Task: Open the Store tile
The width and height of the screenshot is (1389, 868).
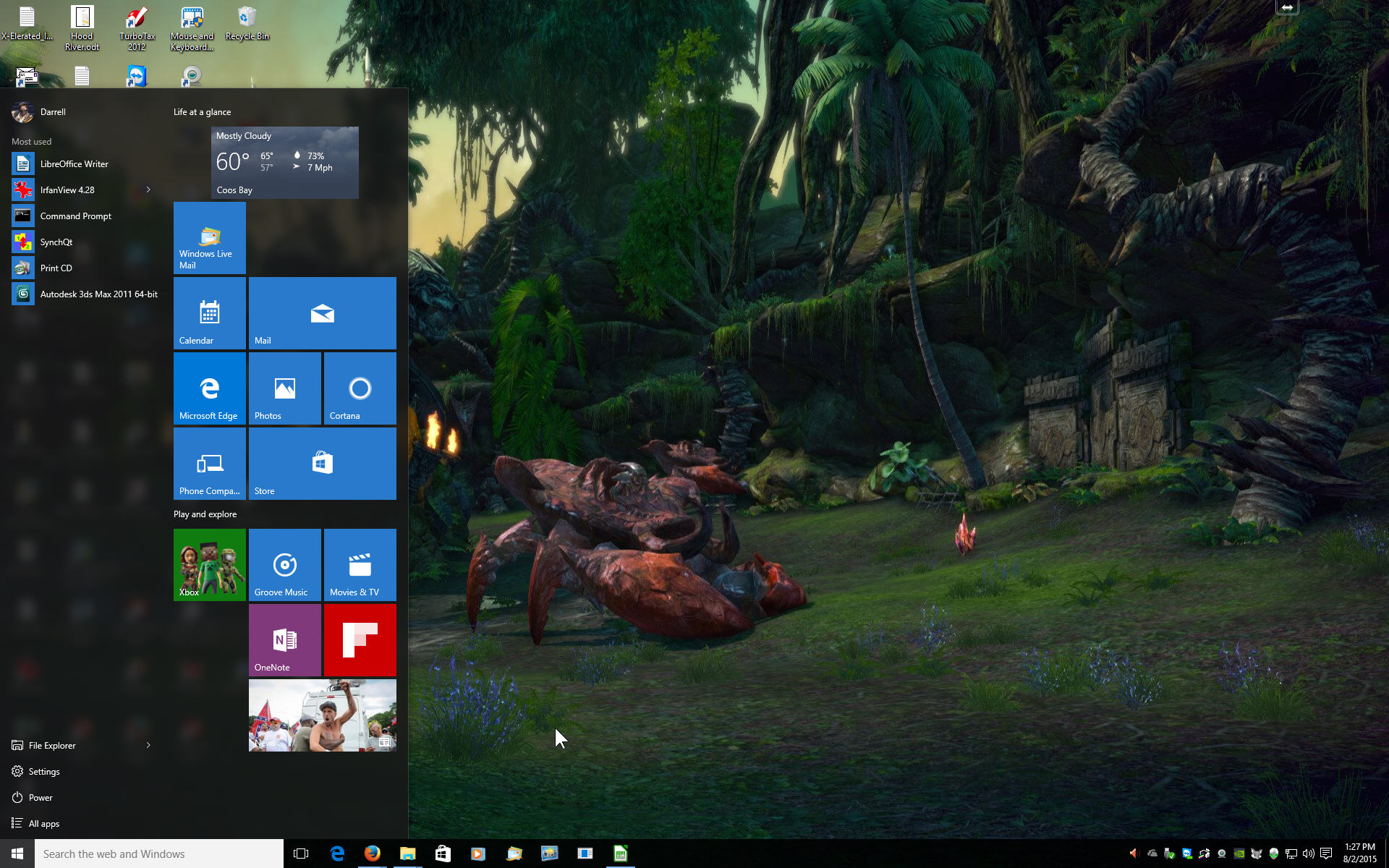Action: 322,464
